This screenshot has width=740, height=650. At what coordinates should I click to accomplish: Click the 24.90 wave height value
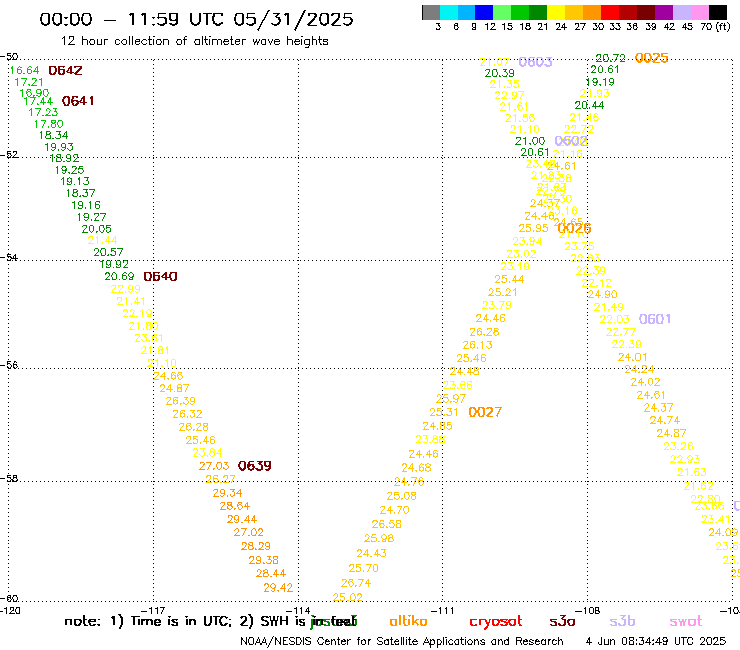(x=602, y=295)
